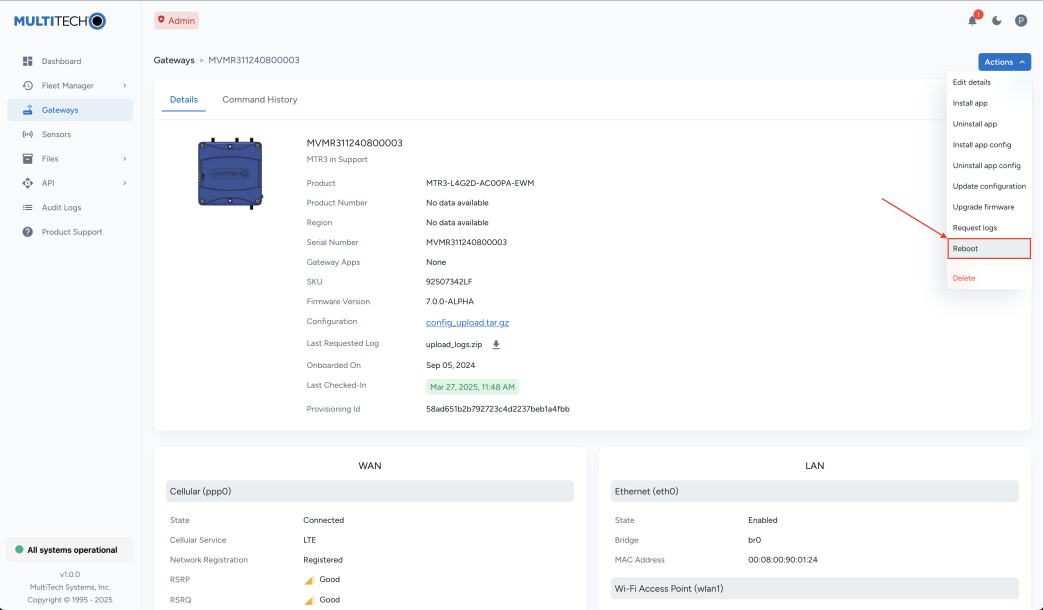
Task: Click the Cellular Service value LTE
Action: point(309,540)
